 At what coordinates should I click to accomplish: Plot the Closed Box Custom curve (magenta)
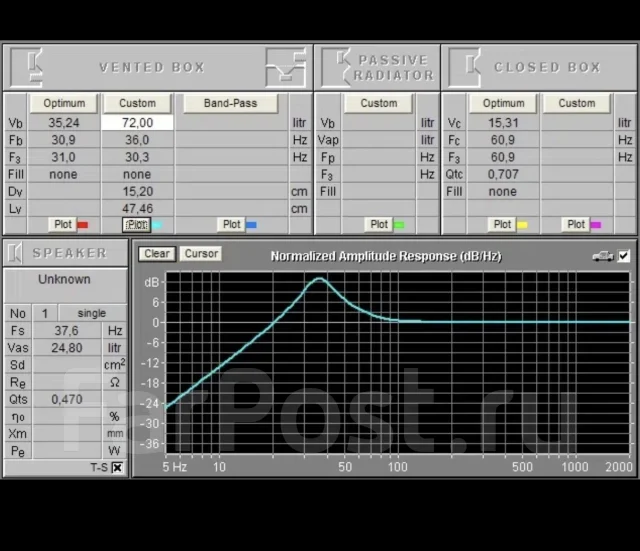point(576,224)
